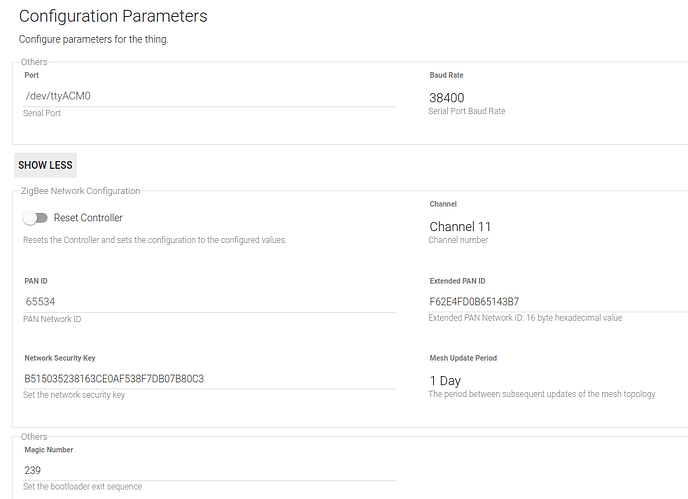Click the Resets the Controller description text

click(154, 240)
